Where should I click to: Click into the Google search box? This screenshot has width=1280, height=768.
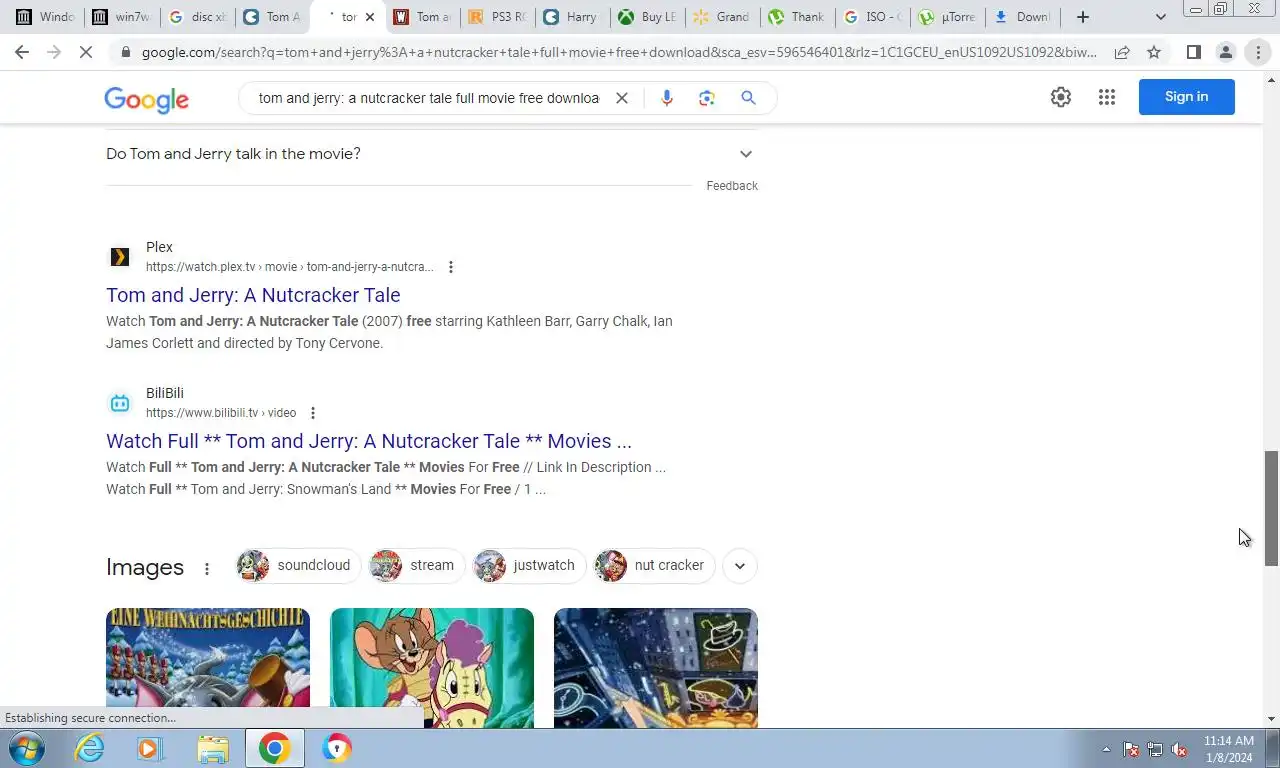tap(428, 98)
